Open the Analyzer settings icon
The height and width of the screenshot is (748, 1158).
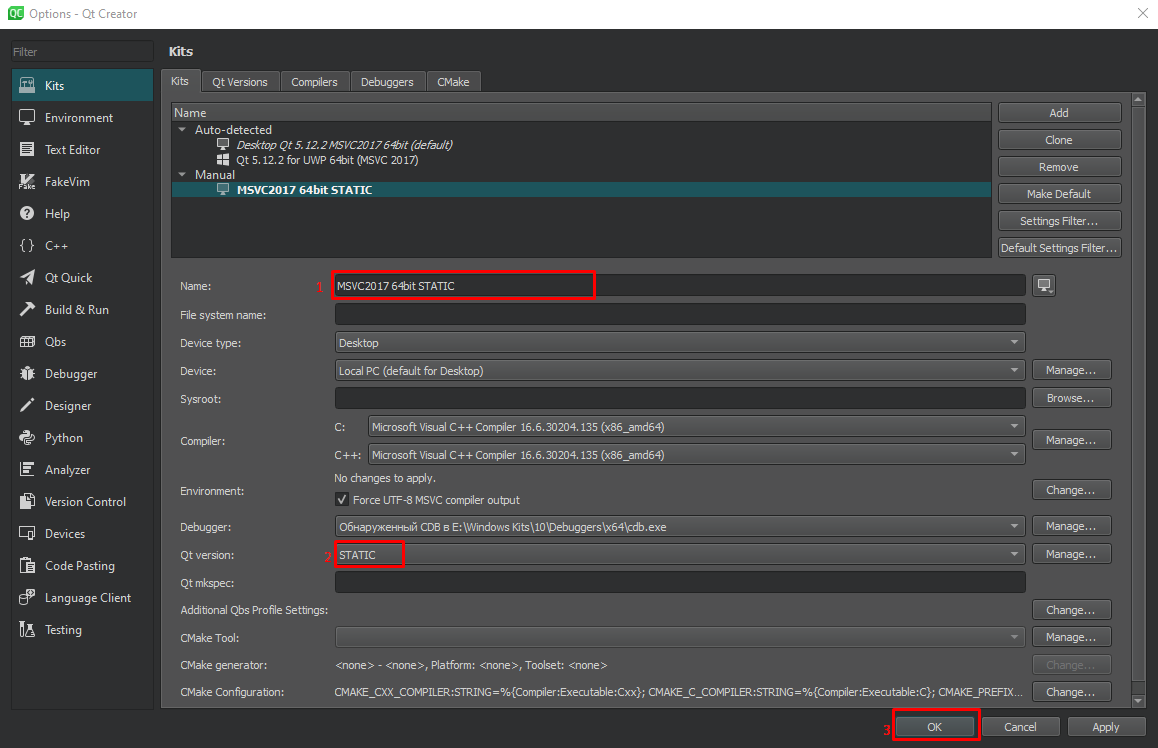[27, 470]
